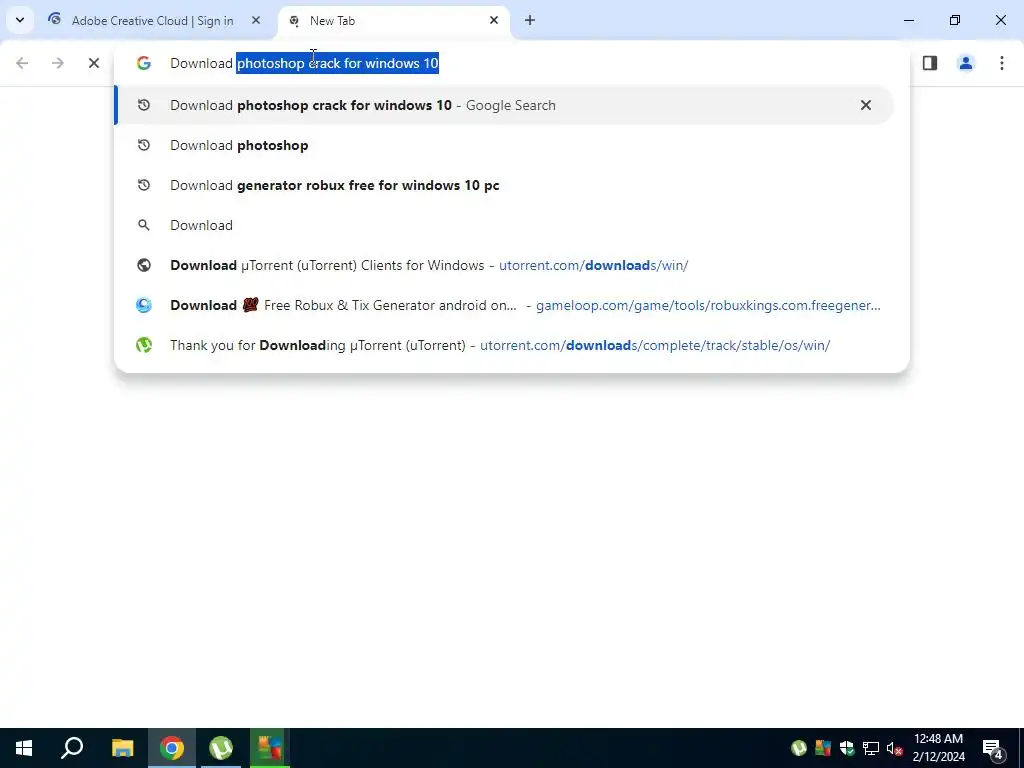
Task: Select the plain 'Download' search suggestion
Action: (504, 225)
